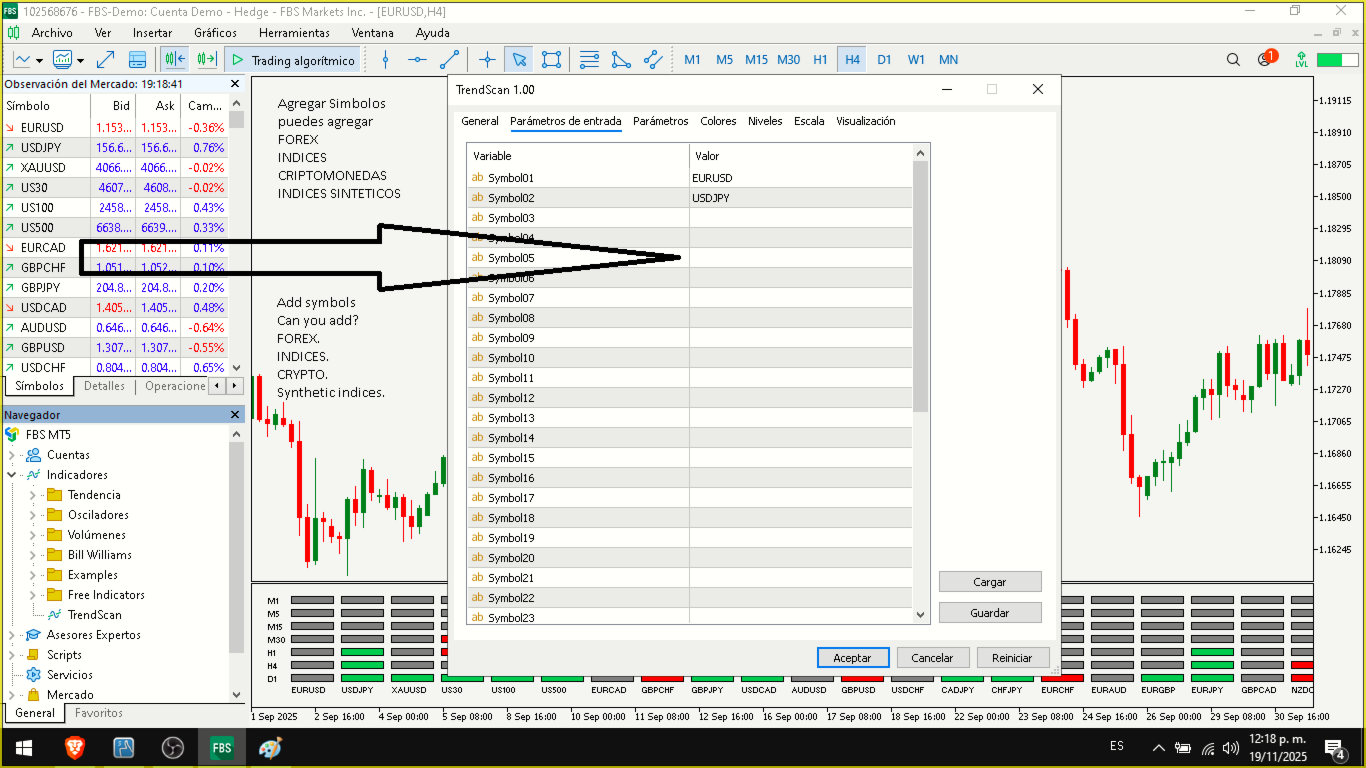This screenshot has height=768, width=1366.
Task: Switch chart timeframe to D1
Action: click(884, 60)
